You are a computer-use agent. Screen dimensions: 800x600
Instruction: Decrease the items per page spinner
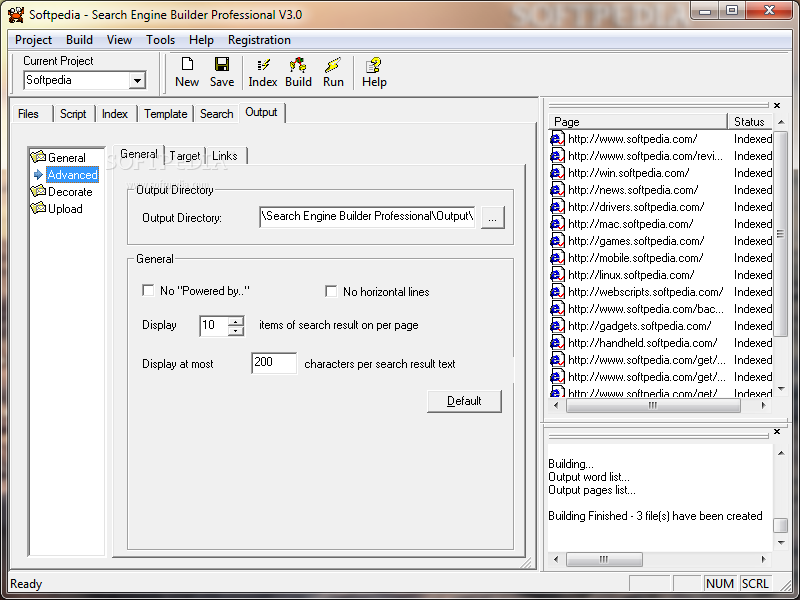click(236, 331)
